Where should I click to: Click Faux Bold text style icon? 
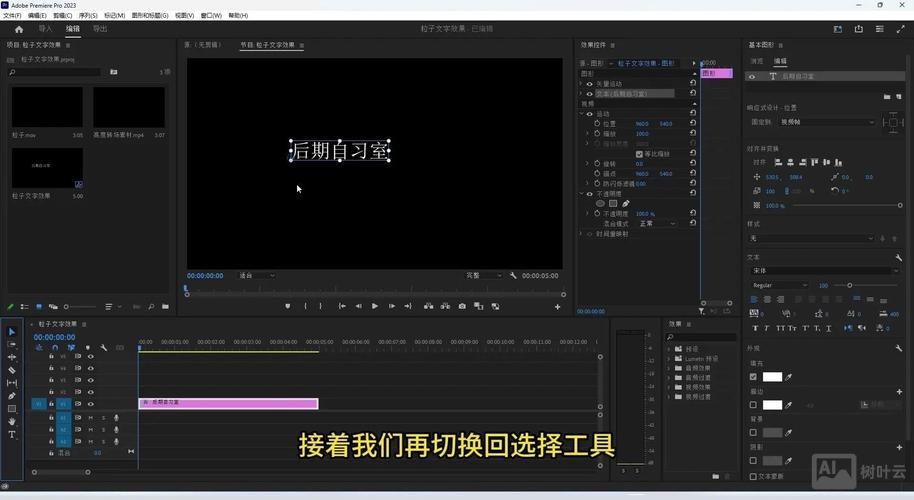(x=755, y=328)
